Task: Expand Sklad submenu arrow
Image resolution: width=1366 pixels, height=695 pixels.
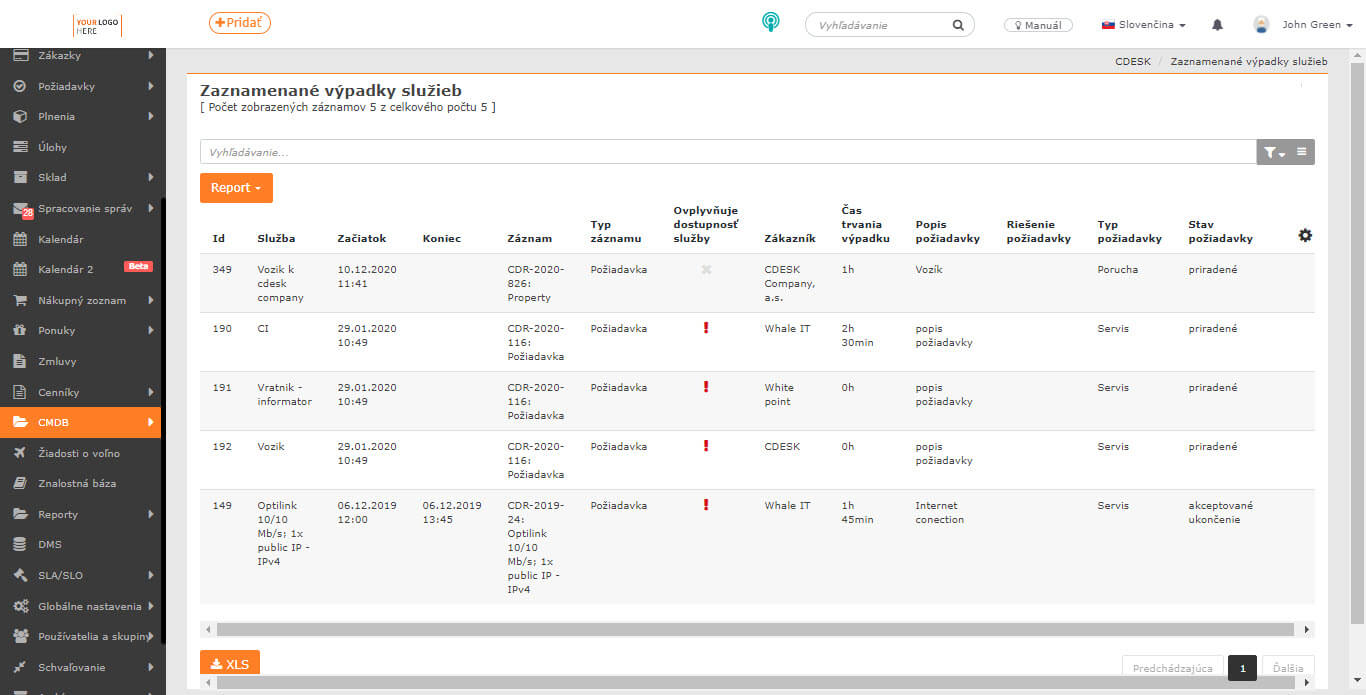Action: click(151, 177)
